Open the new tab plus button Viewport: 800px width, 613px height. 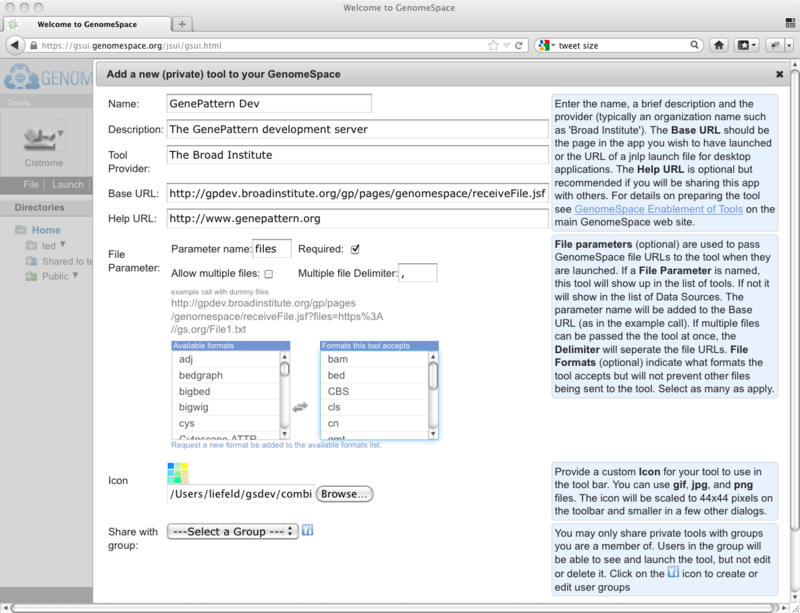click(182, 23)
